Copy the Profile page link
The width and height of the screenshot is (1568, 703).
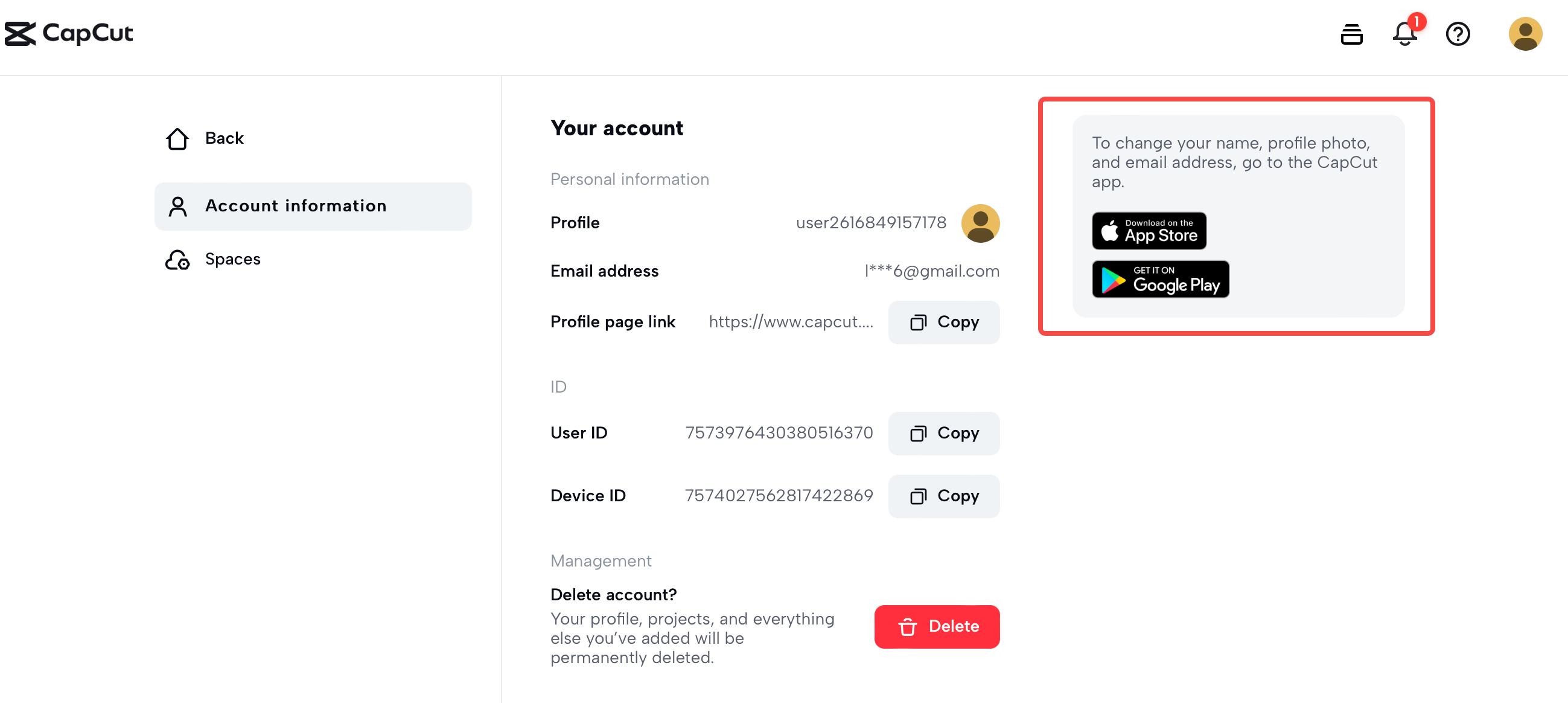tap(944, 323)
